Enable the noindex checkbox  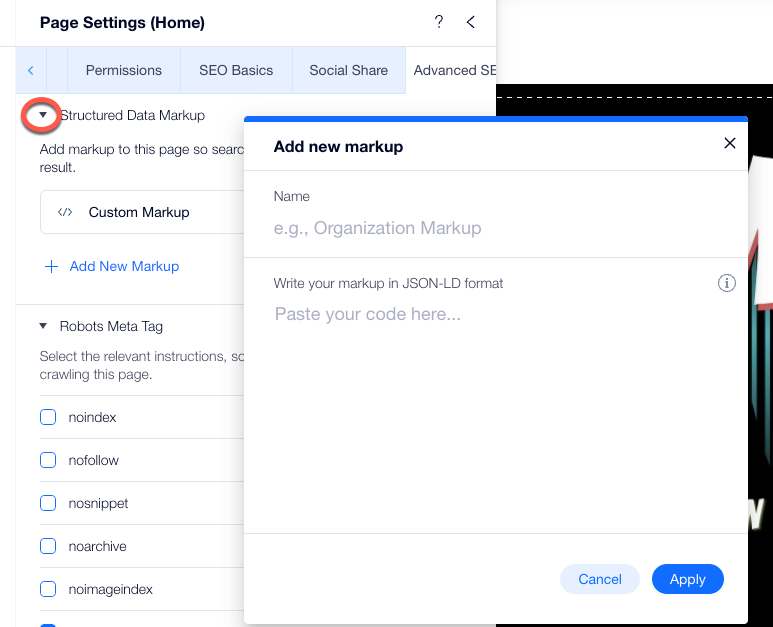[x=48, y=417]
